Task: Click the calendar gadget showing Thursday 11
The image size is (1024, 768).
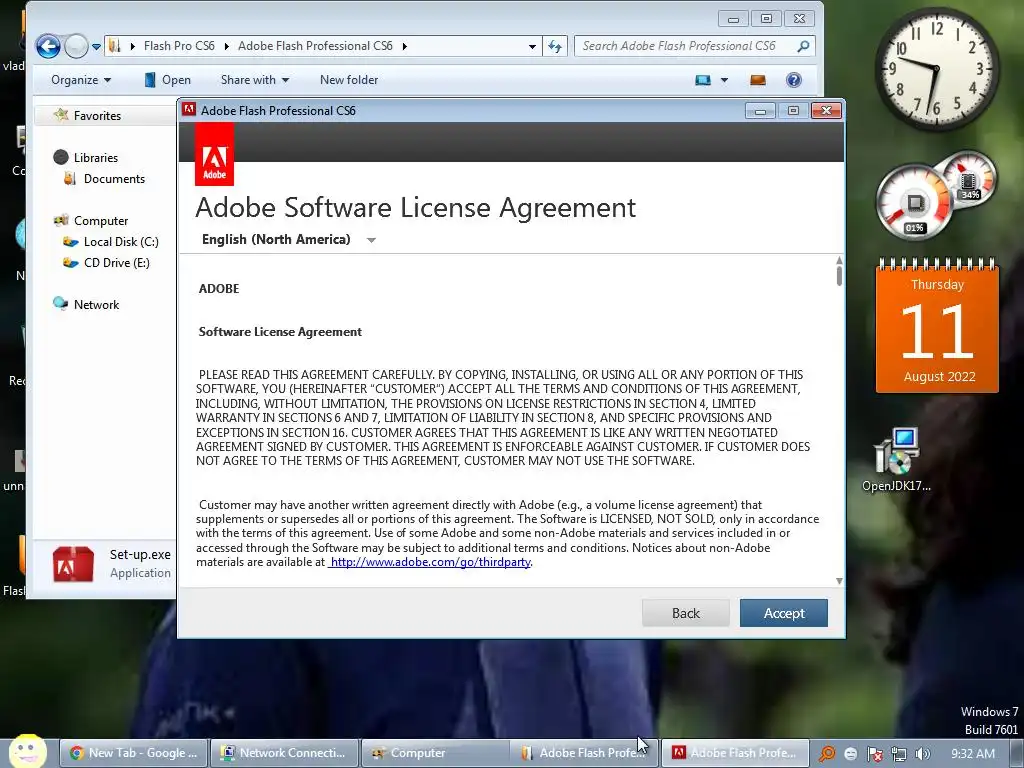Action: pos(937,327)
